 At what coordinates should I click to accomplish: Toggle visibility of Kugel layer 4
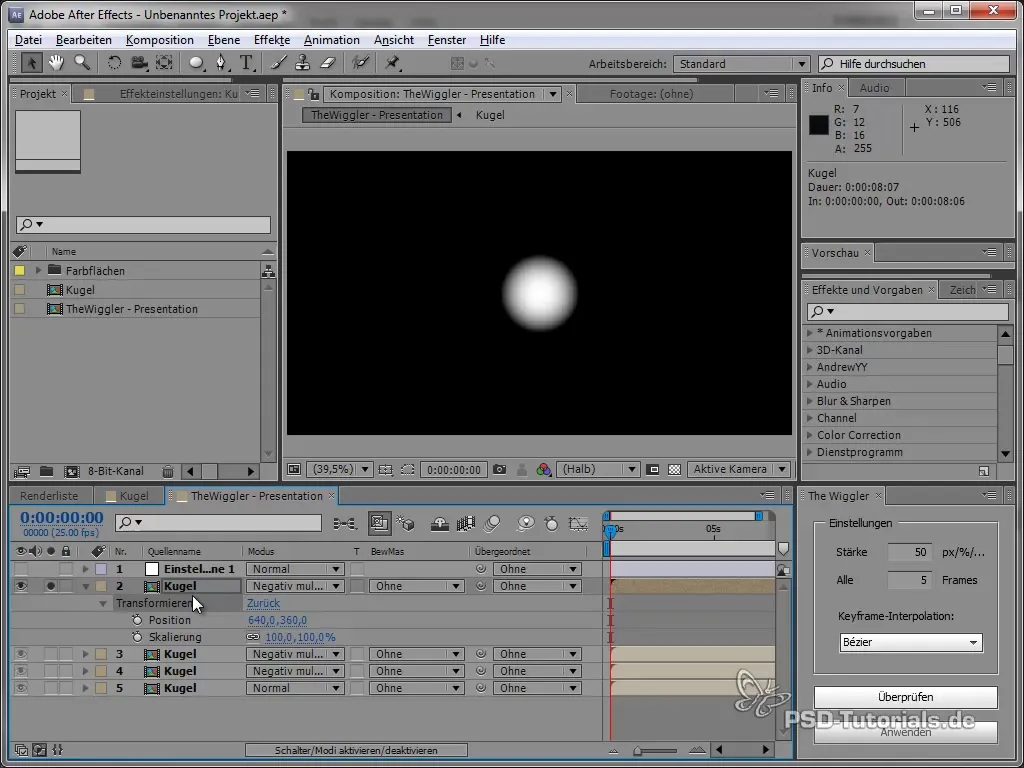click(21, 671)
